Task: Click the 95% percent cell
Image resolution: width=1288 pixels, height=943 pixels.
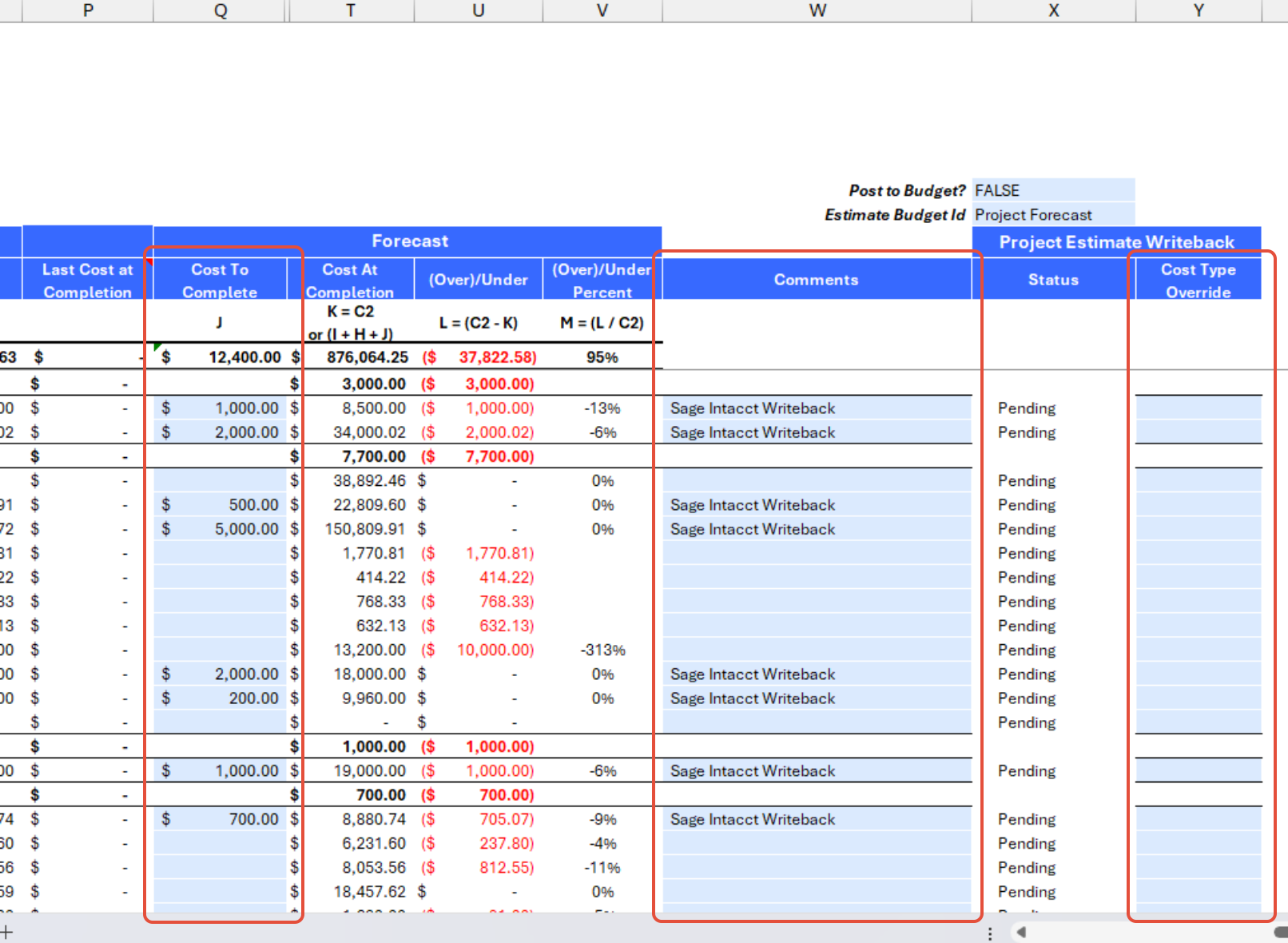Action: point(602,357)
